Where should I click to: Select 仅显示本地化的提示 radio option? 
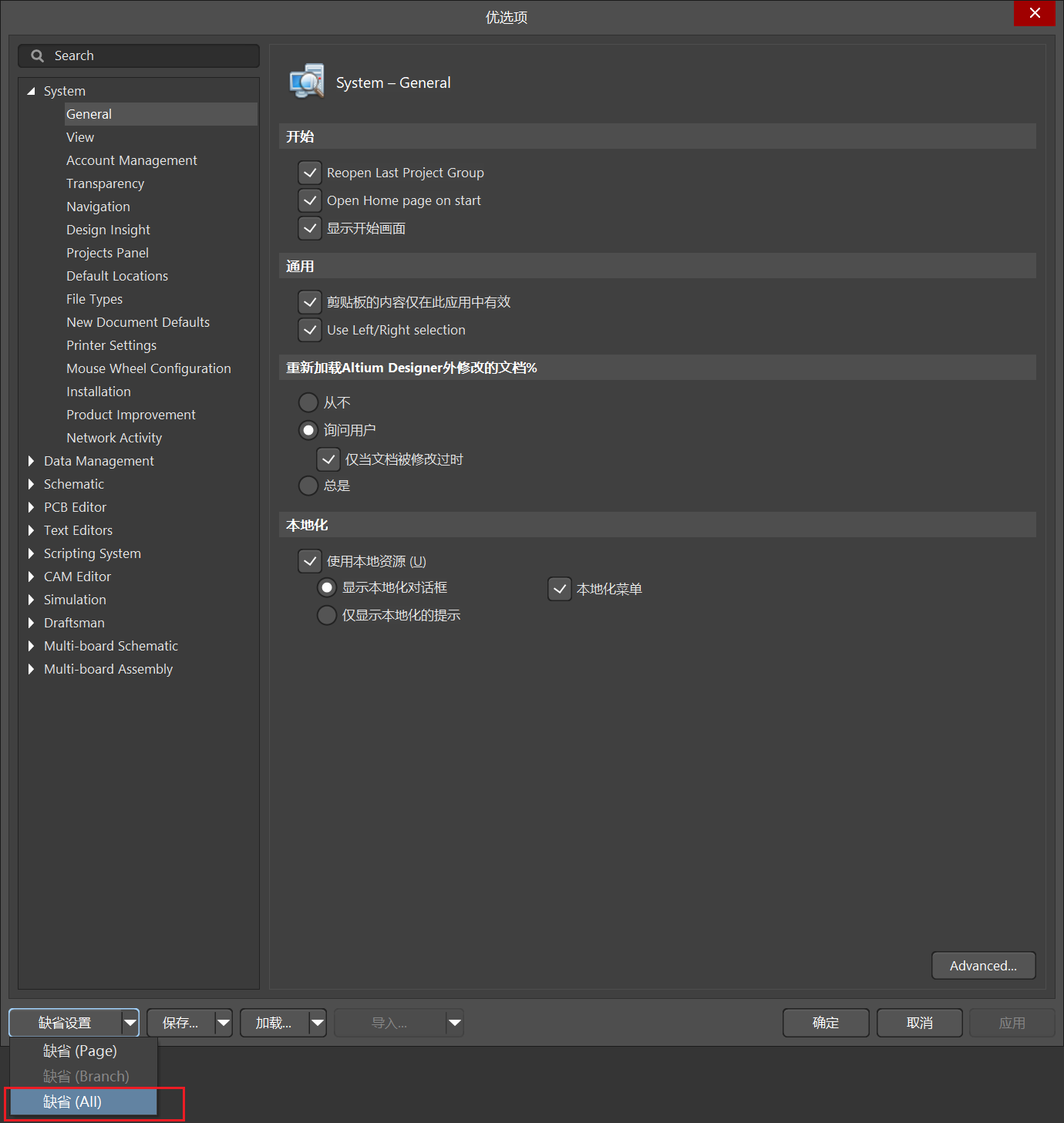[327, 615]
